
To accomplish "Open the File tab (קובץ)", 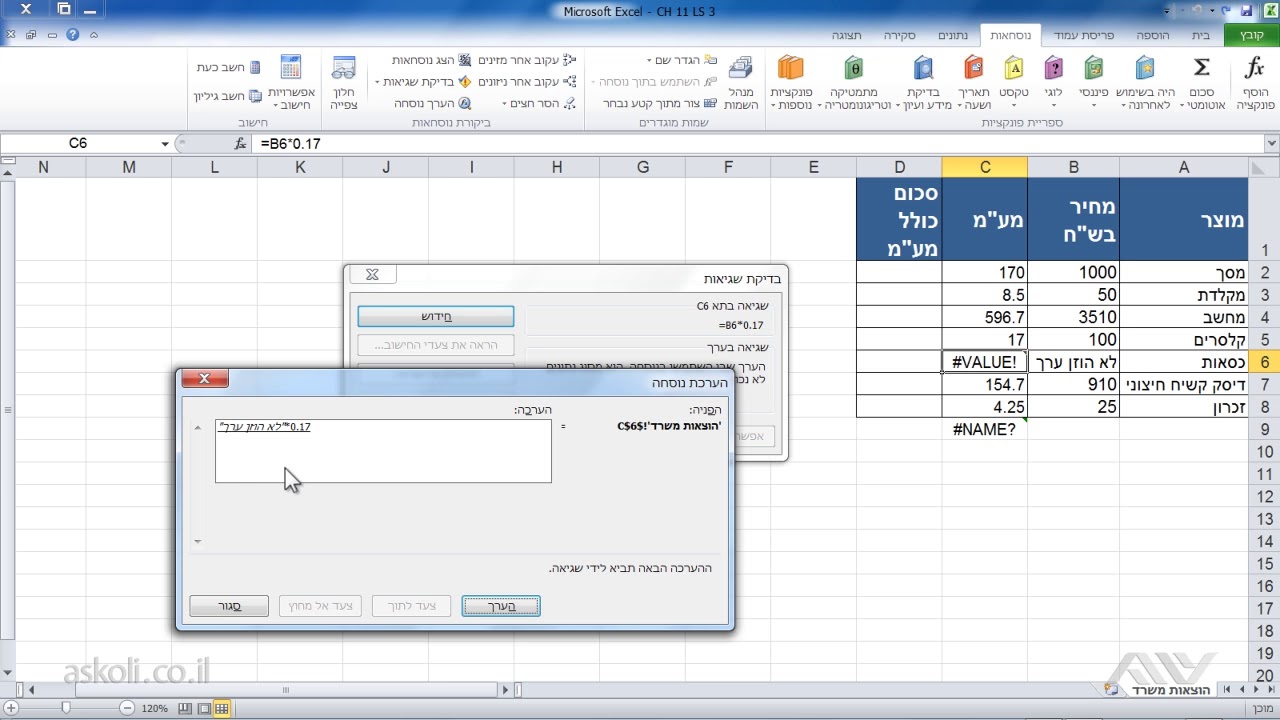I will coord(1253,35).
